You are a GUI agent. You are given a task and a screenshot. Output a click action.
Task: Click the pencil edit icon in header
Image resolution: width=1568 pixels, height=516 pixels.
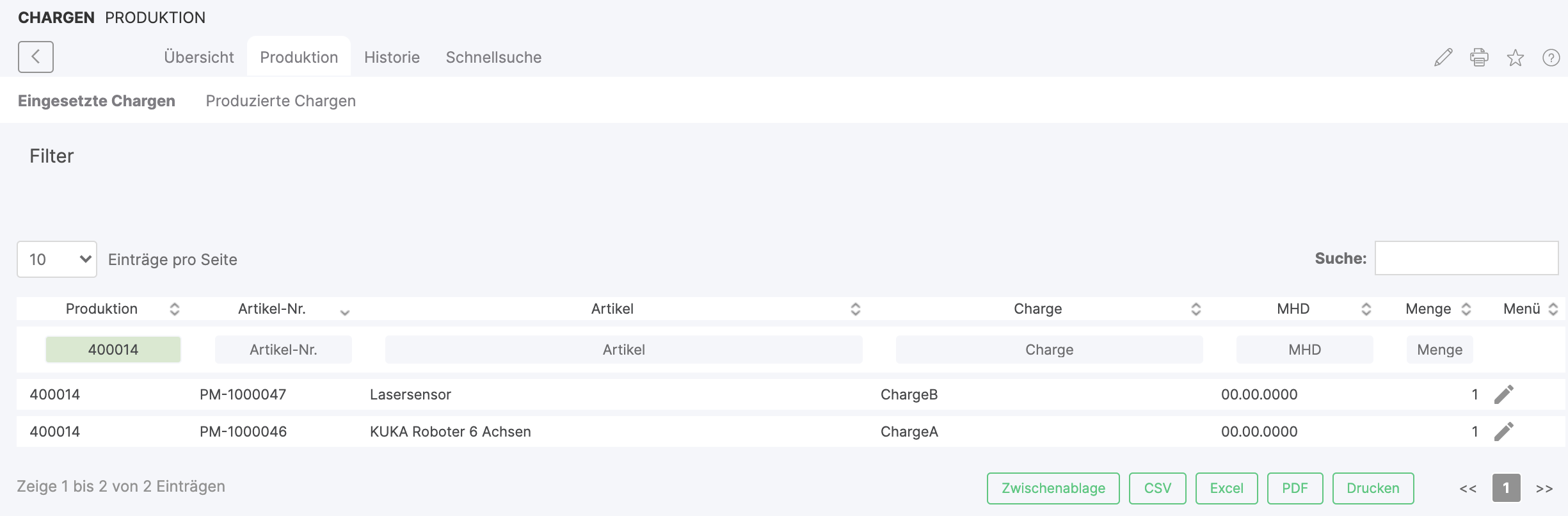(1443, 58)
